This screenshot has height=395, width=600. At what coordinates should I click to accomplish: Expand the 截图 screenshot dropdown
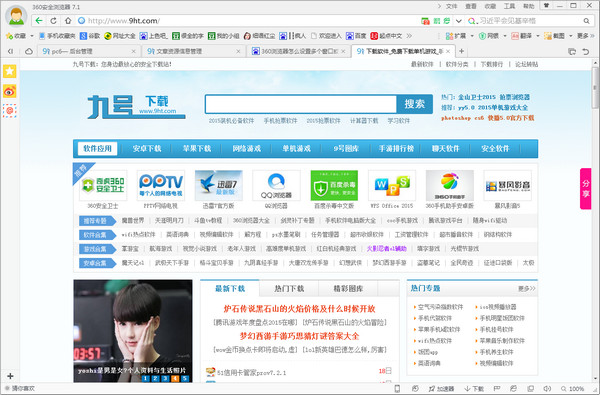click(570, 36)
